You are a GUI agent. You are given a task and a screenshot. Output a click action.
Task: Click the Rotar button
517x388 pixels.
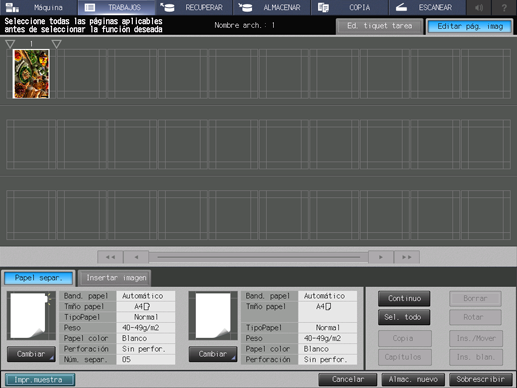(x=475, y=317)
